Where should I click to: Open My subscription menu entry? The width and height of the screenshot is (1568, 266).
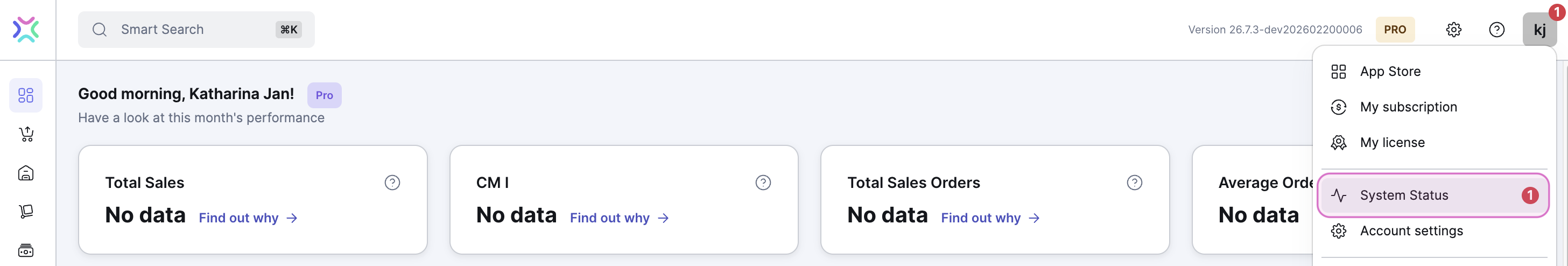pyautogui.click(x=1434, y=107)
